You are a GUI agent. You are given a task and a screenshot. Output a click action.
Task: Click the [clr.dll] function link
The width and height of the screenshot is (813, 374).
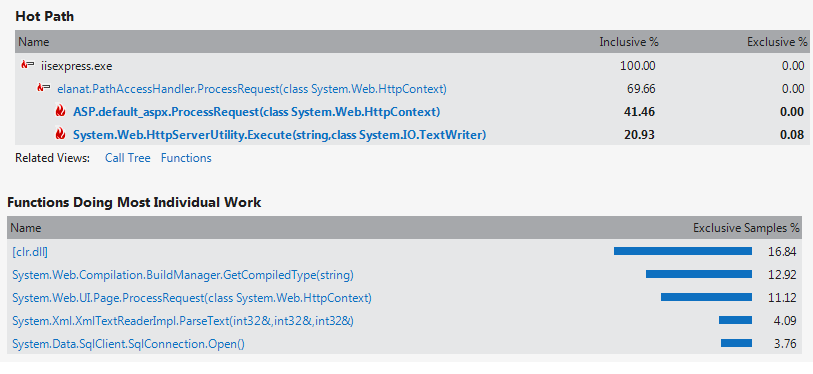point(30,252)
